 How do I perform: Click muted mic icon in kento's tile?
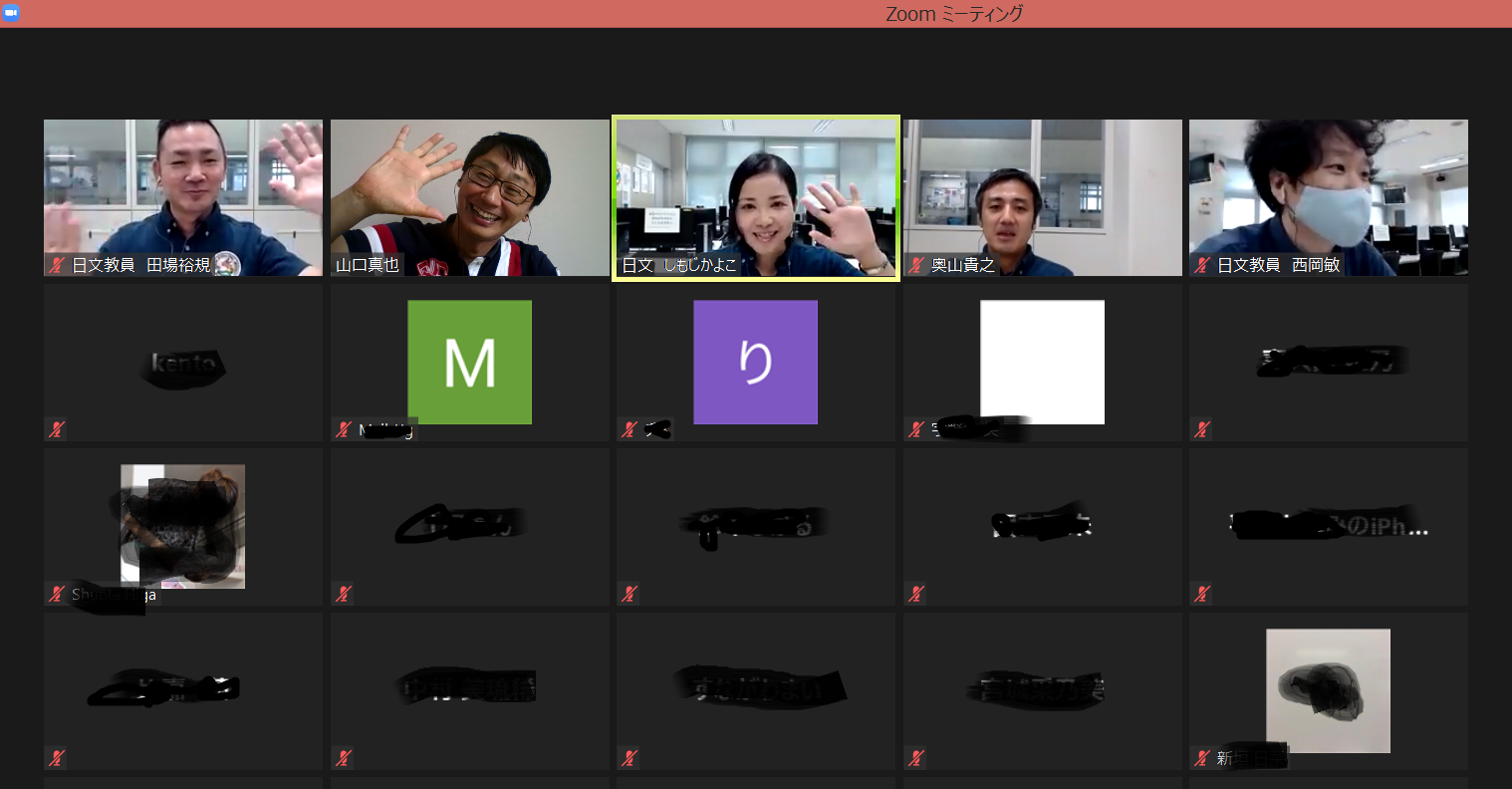(58, 429)
